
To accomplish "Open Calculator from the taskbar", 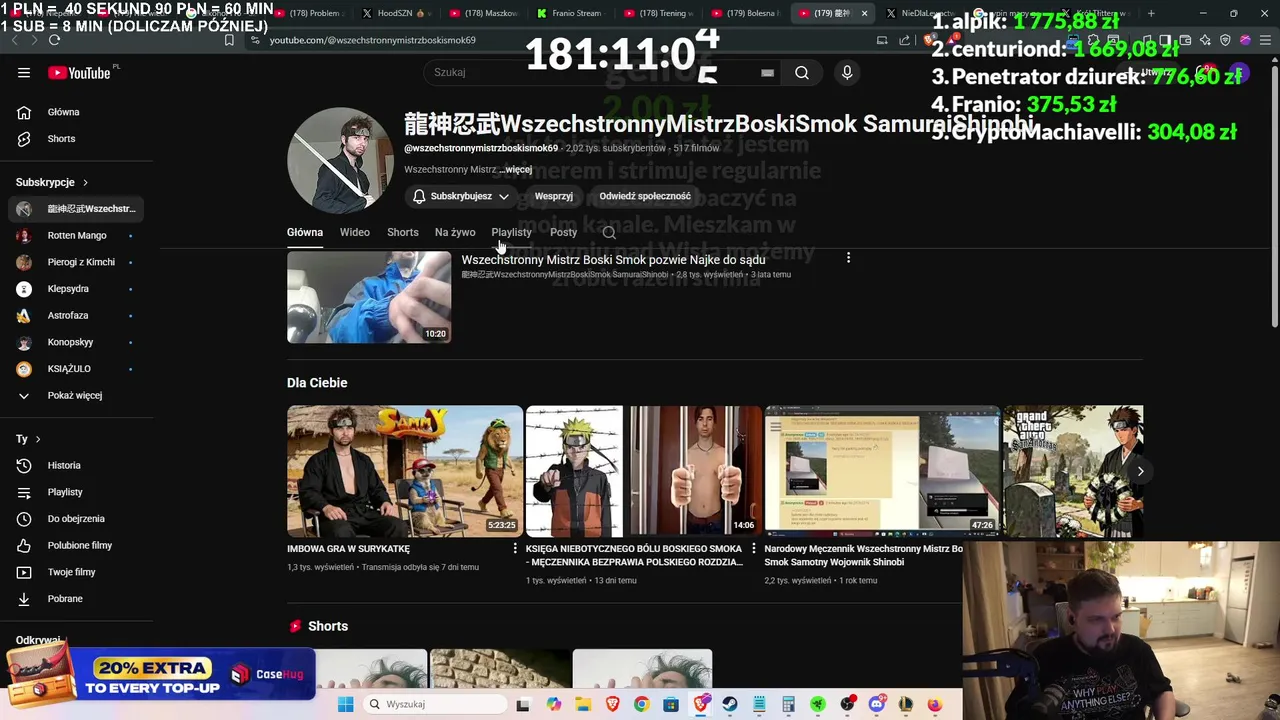I will 789,704.
